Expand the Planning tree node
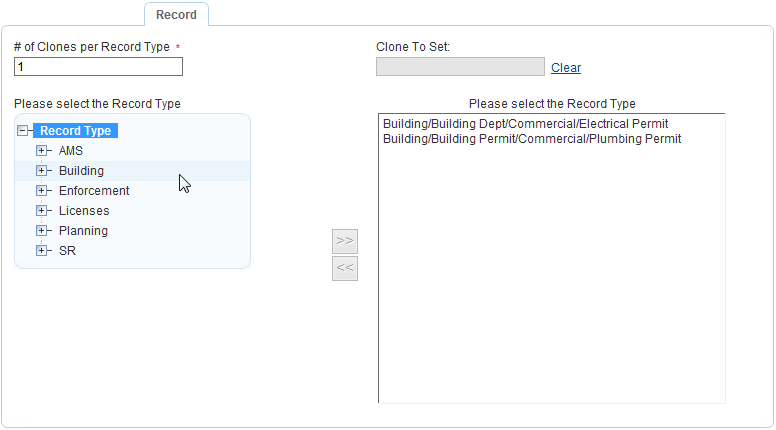Screen dimensions: 776x430 click(x=42, y=231)
